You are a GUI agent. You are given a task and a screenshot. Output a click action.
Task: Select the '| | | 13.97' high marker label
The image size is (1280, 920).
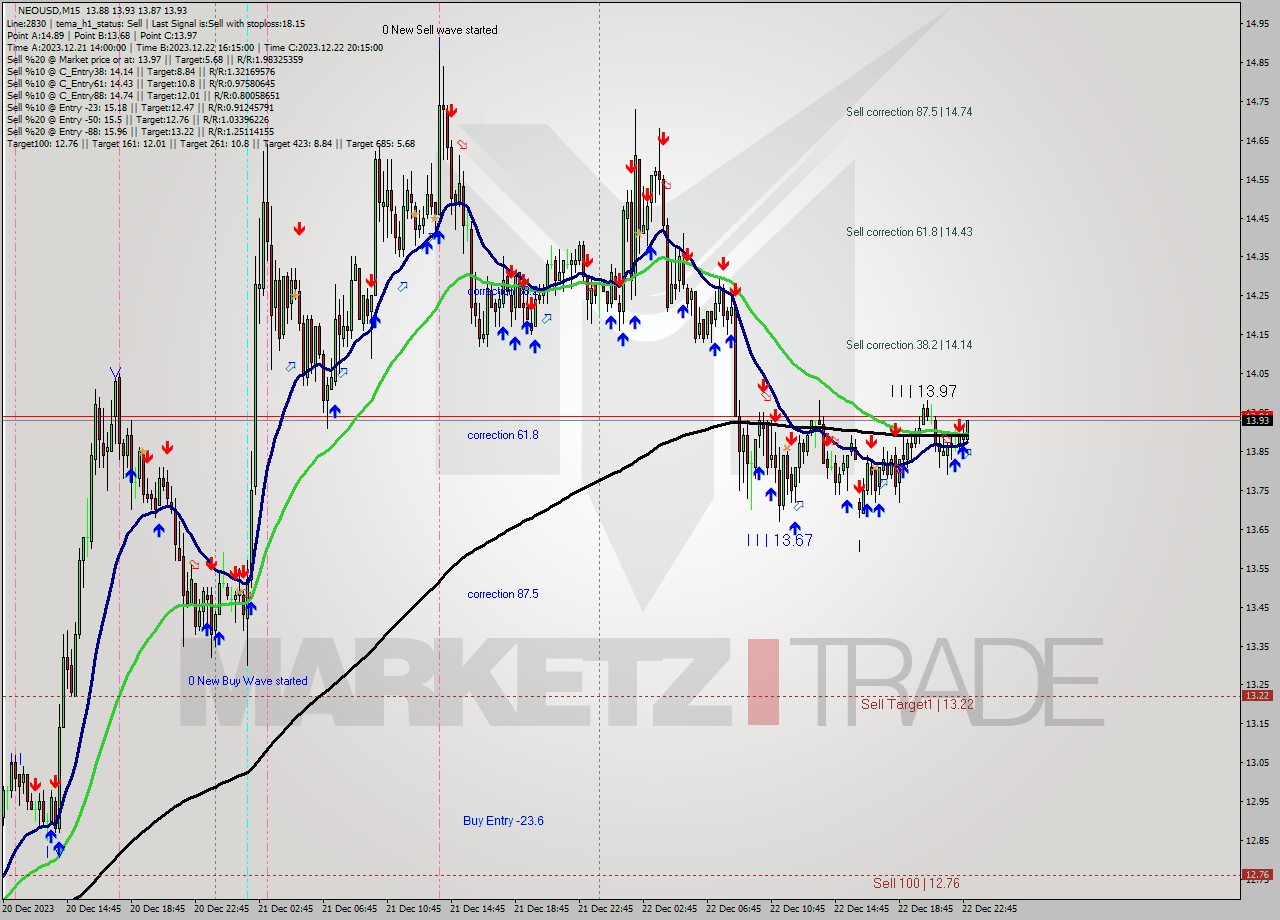(x=924, y=391)
